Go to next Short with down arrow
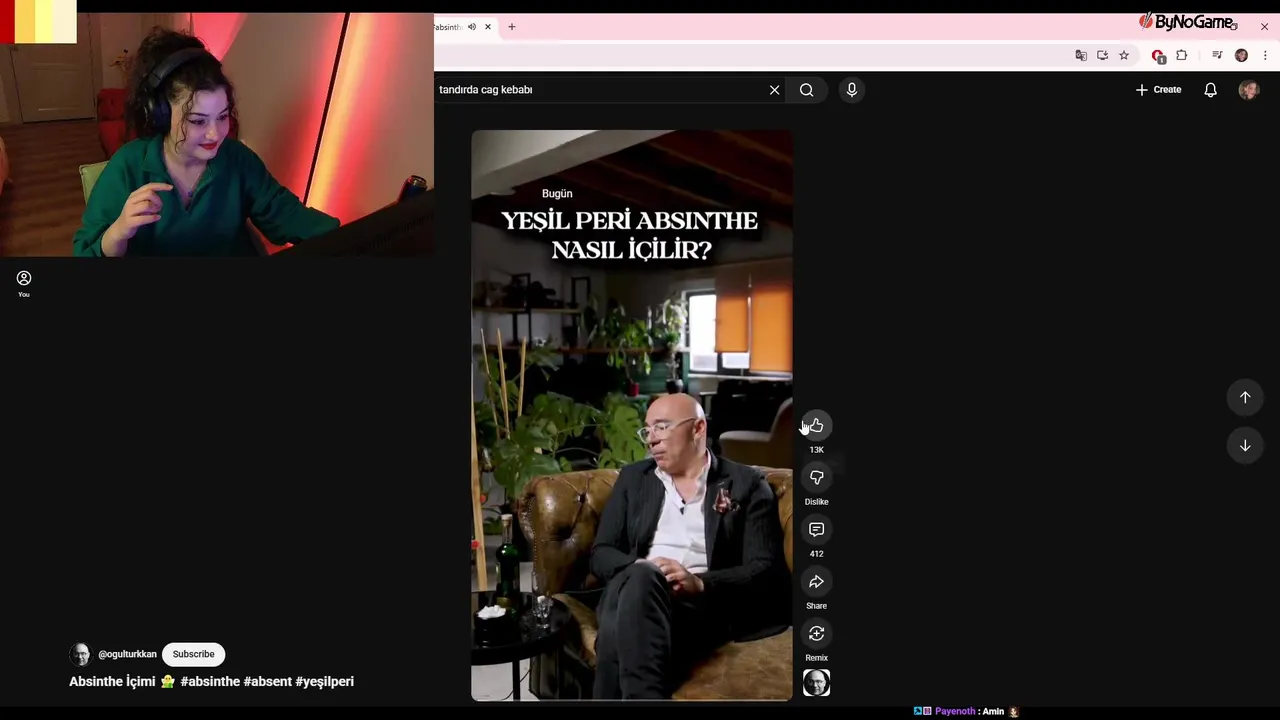The image size is (1280, 720). (1245, 445)
